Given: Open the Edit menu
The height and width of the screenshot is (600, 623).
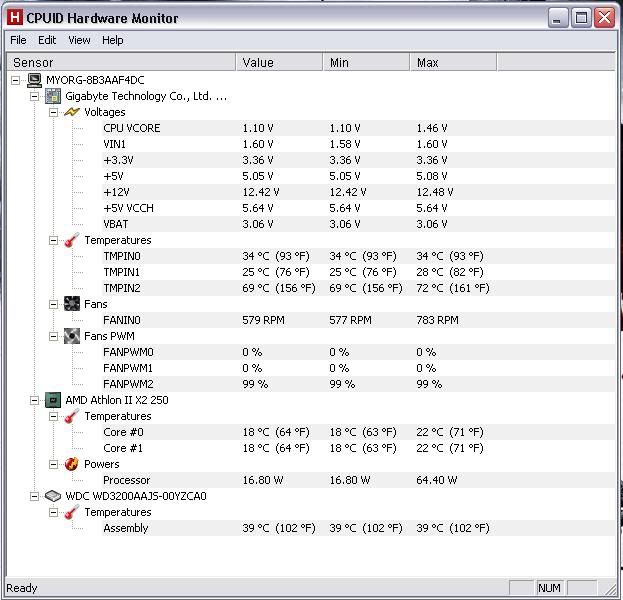Looking at the screenshot, I should 47,40.
